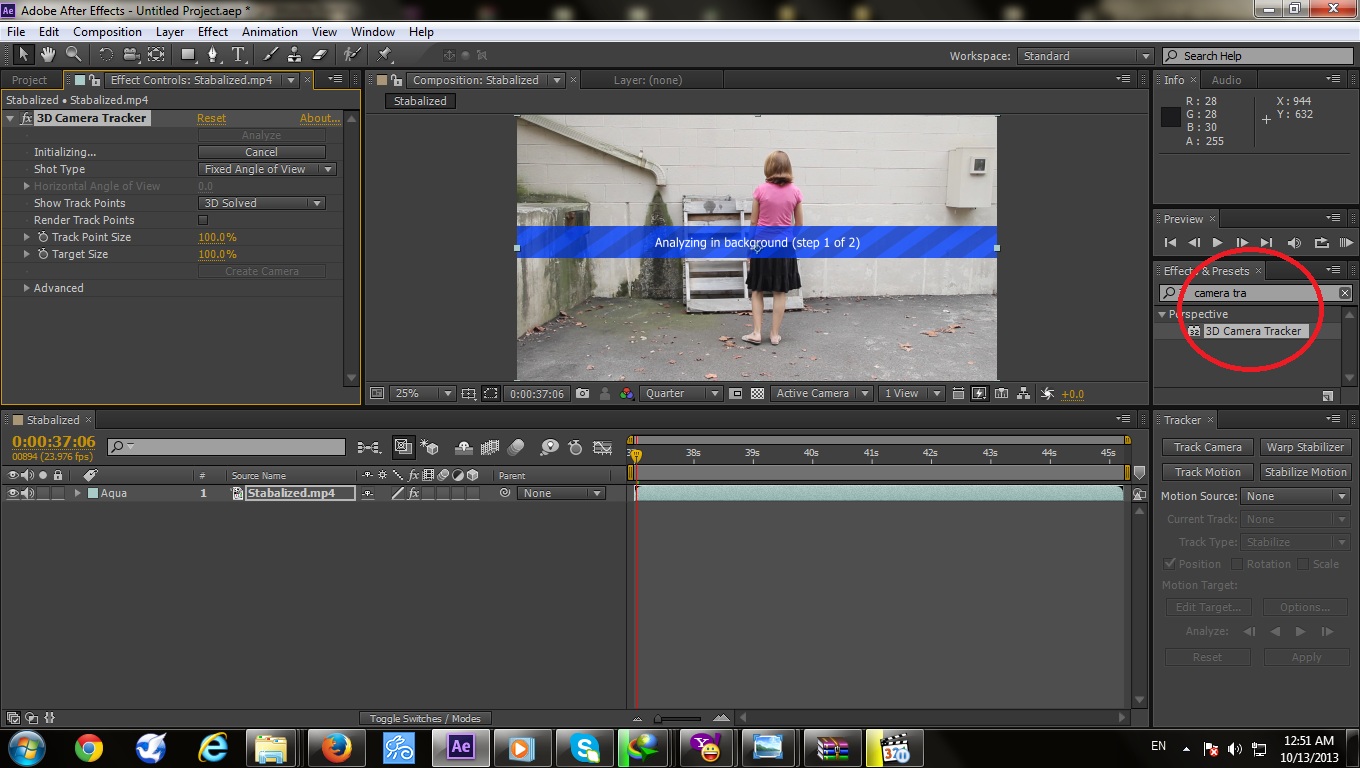
Task: Take a snapshot of the composition viewer
Action: click(582, 394)
